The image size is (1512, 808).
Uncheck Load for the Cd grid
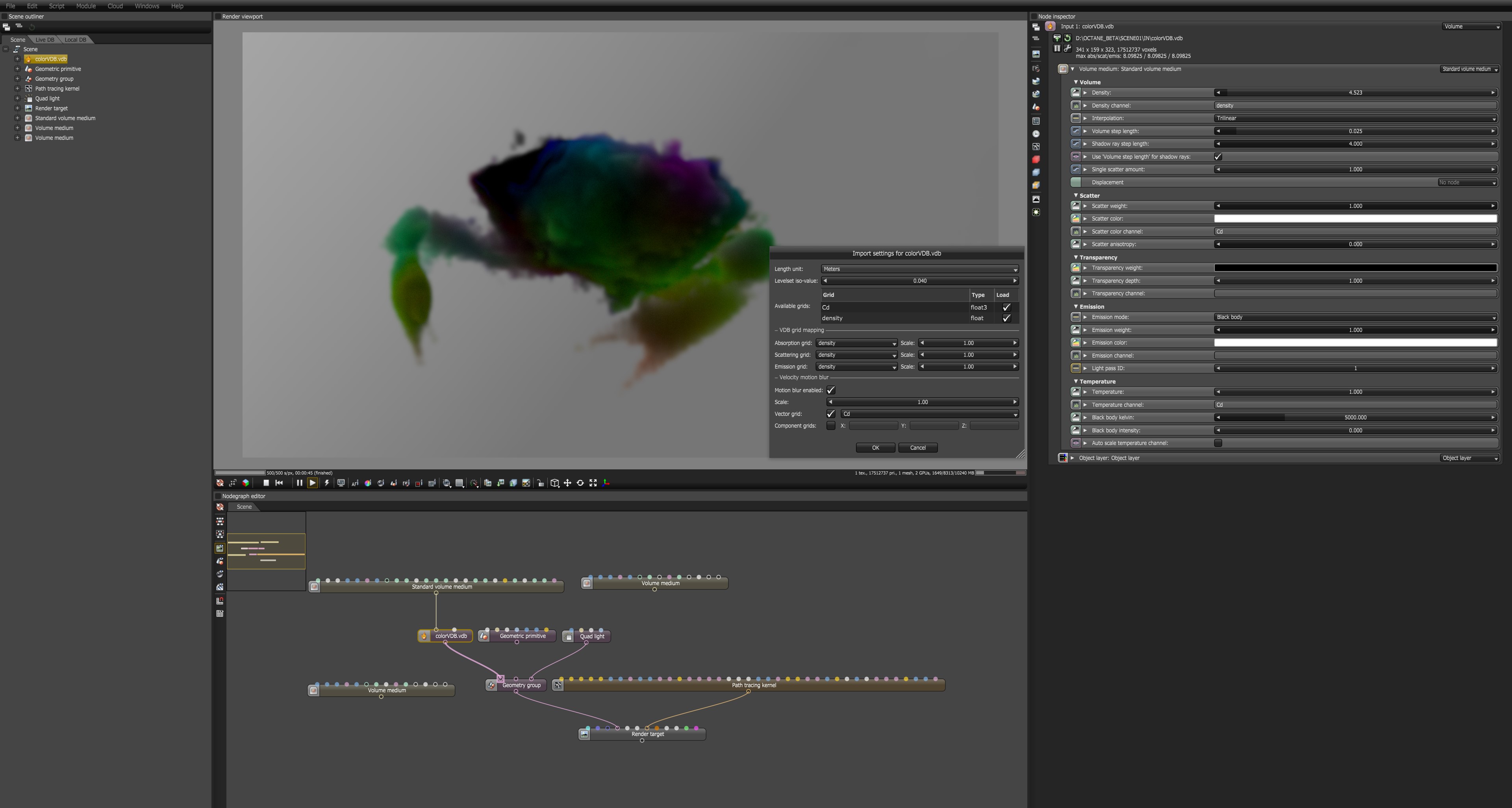(x=1006, y=307)
